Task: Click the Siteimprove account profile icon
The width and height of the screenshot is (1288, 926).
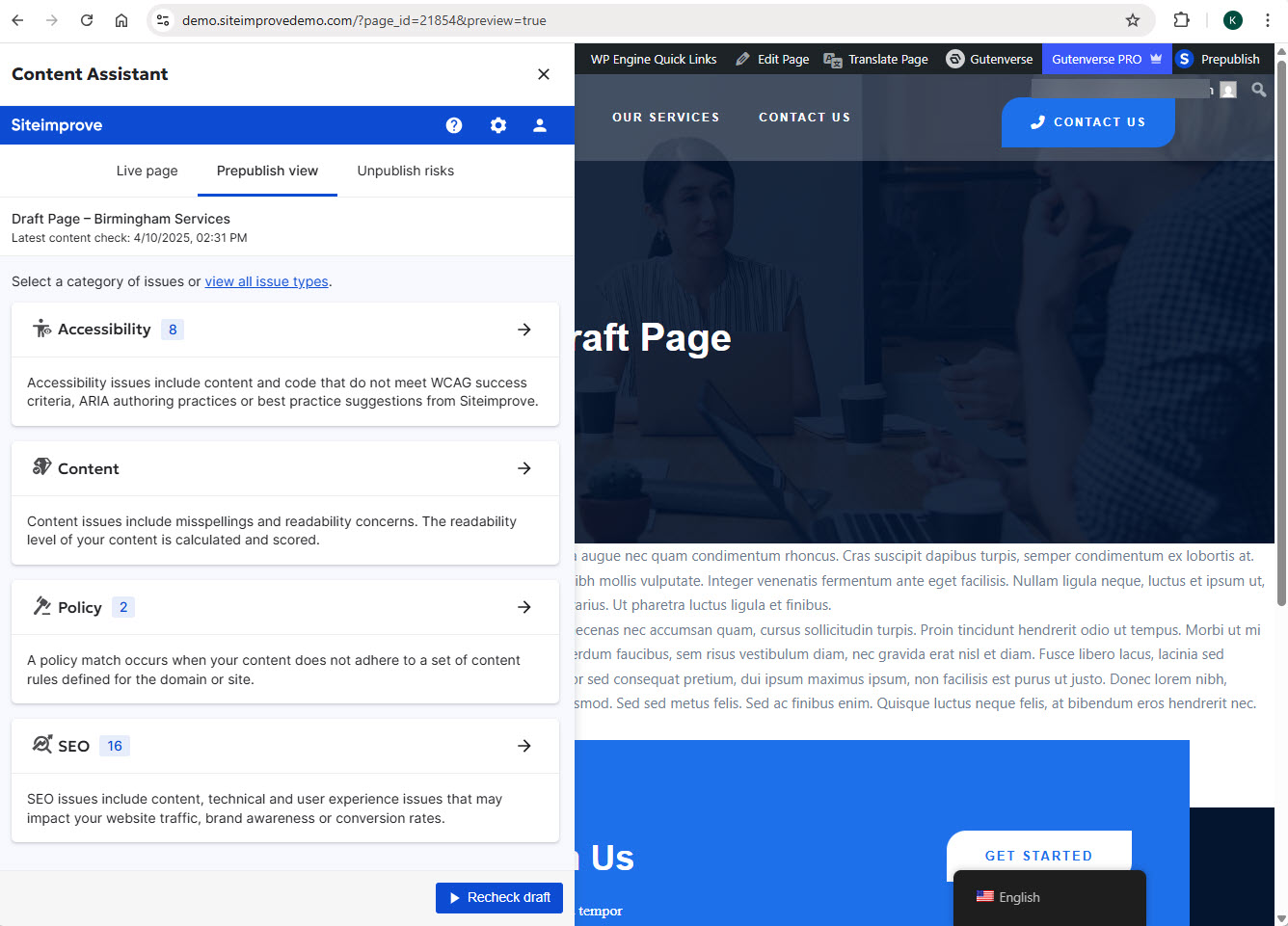Action: point(540,124)
